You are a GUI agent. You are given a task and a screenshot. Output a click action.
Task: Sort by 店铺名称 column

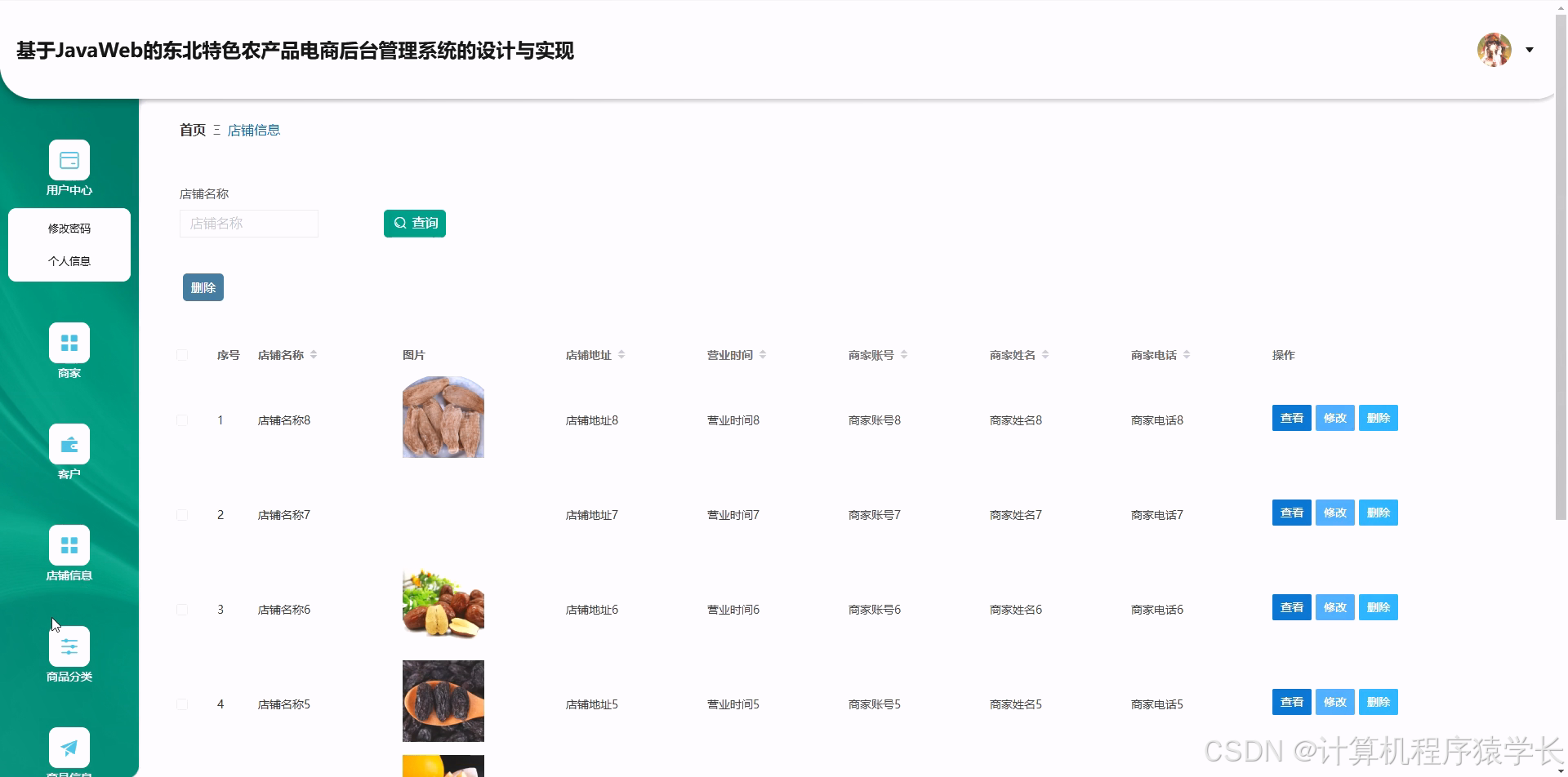(x=314, y=355)
